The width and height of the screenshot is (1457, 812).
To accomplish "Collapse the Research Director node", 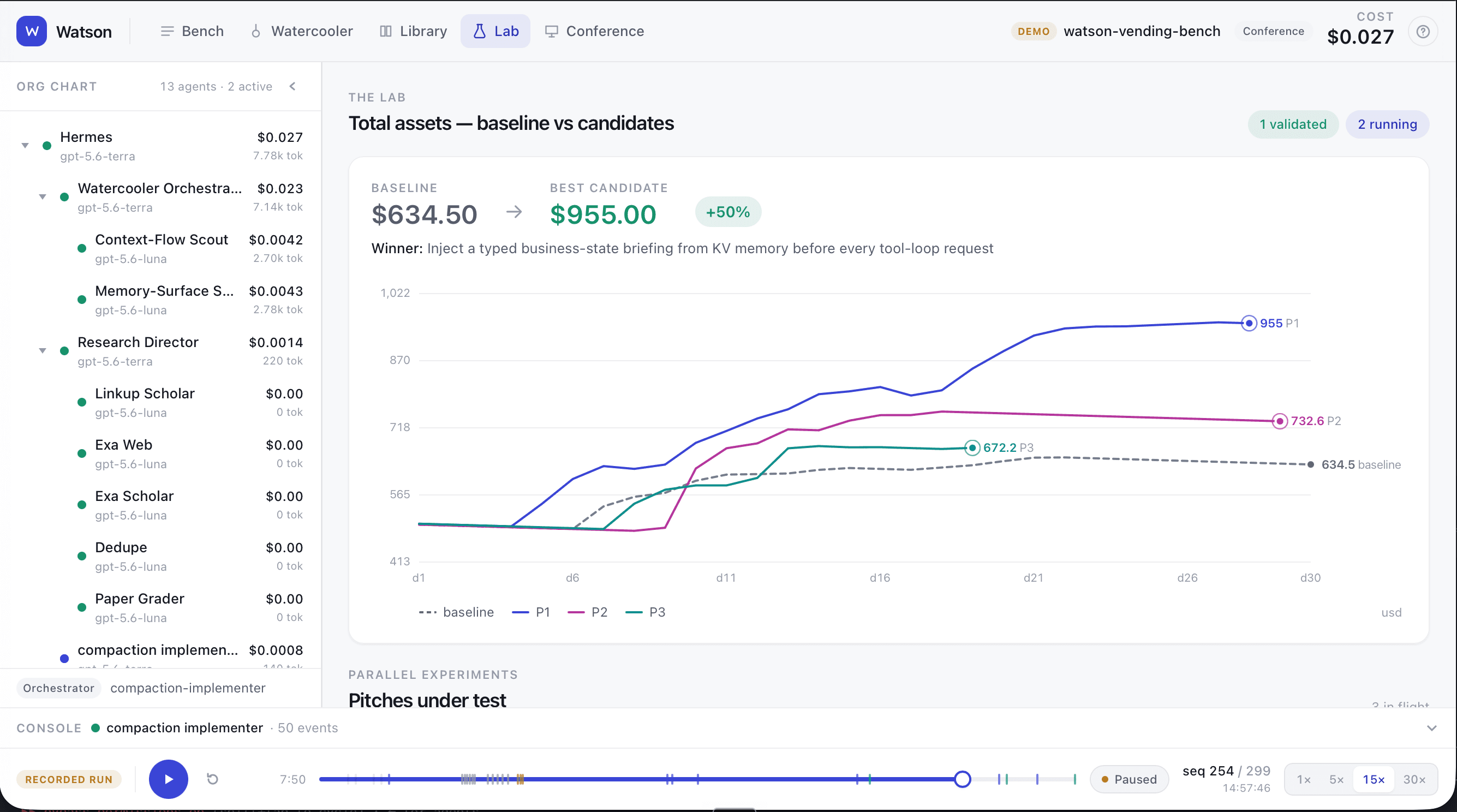I will [43, 350].
